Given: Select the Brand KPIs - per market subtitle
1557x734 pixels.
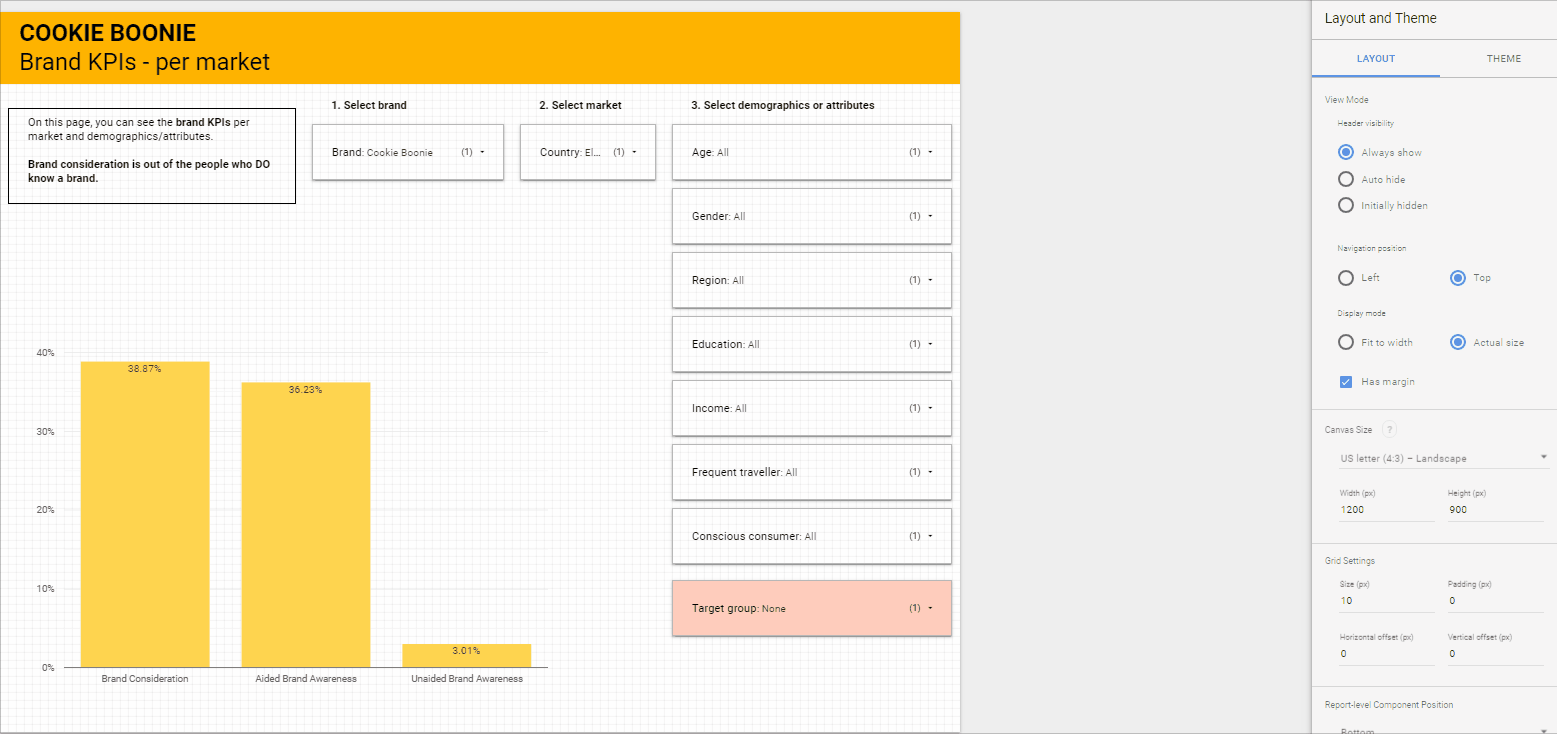Looking at the screenshot, I should click(145, 62).
